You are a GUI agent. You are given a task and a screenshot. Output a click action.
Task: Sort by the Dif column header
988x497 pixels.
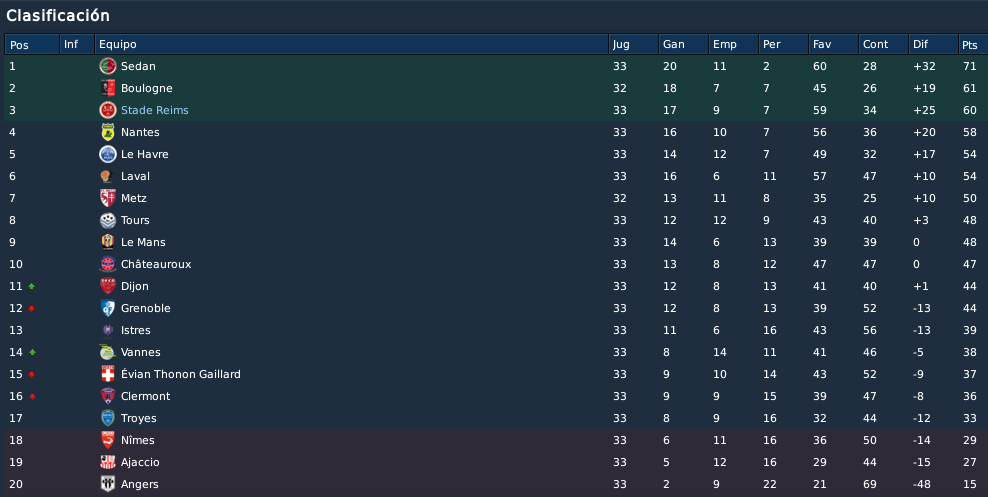[x=933, y=44]
